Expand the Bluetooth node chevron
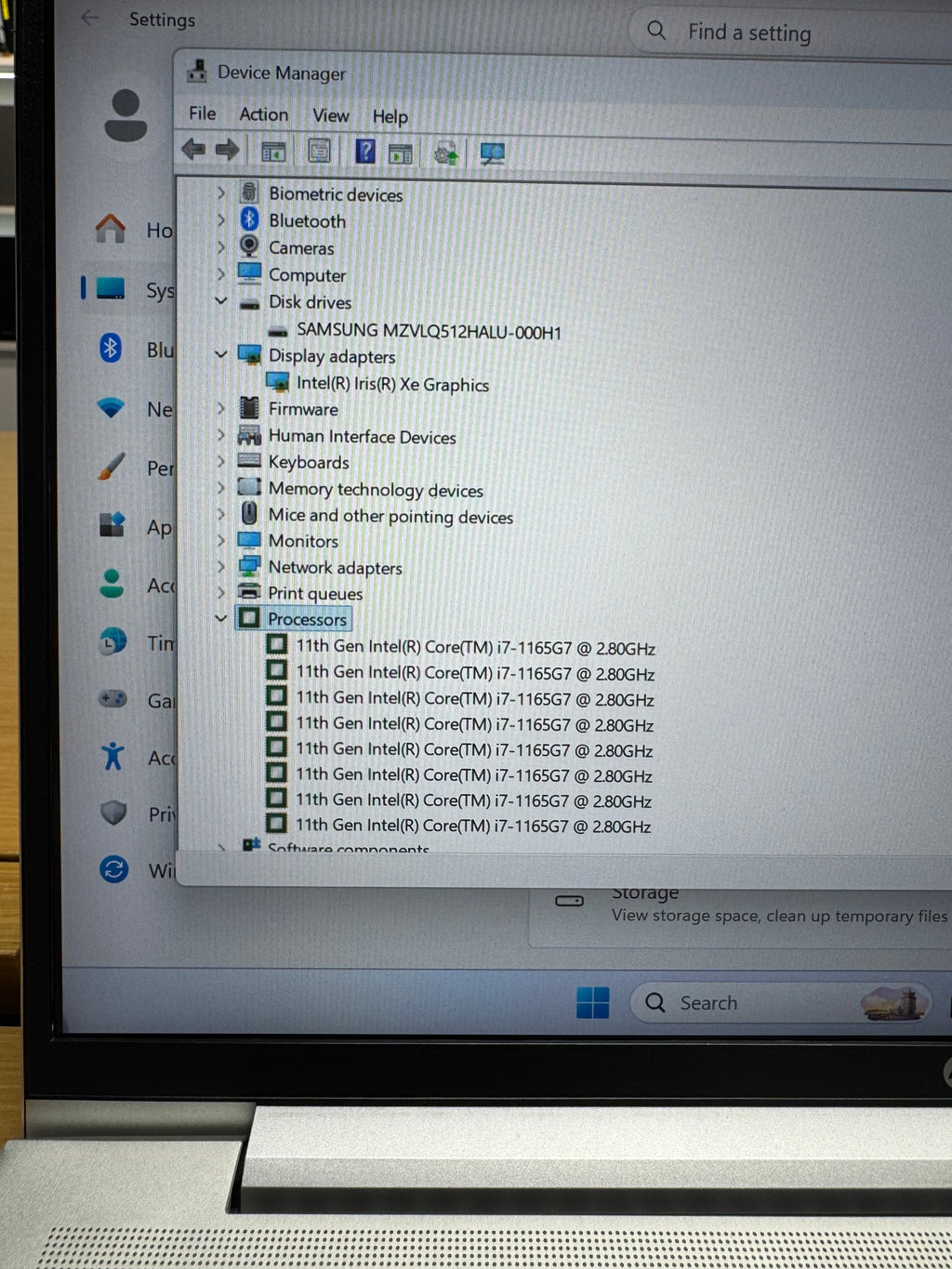 click(x=220, y=220)
